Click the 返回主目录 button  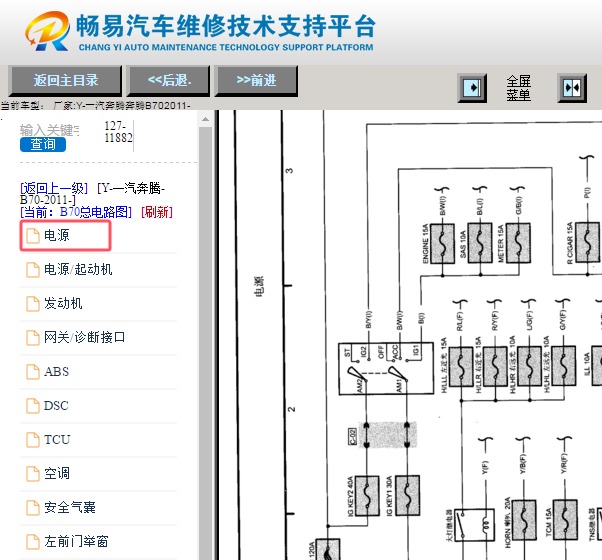click(65, 81)
